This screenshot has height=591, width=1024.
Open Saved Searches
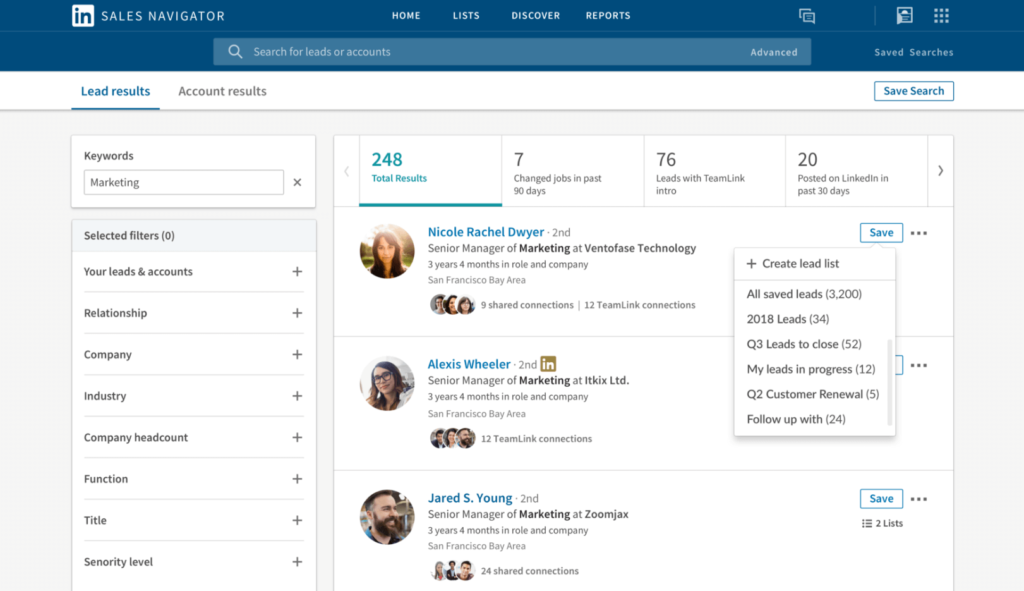pos(914,52)
